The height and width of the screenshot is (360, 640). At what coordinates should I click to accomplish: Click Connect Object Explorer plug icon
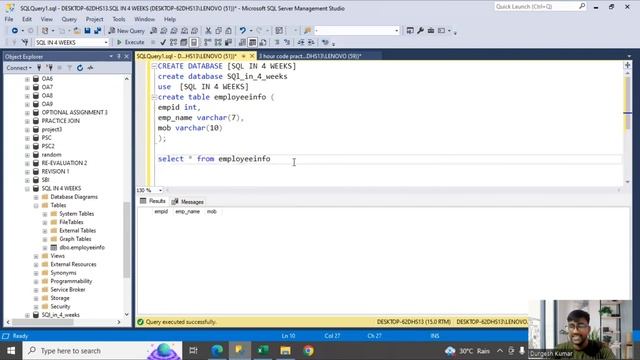pyautogui.click(x=39, y=68)
